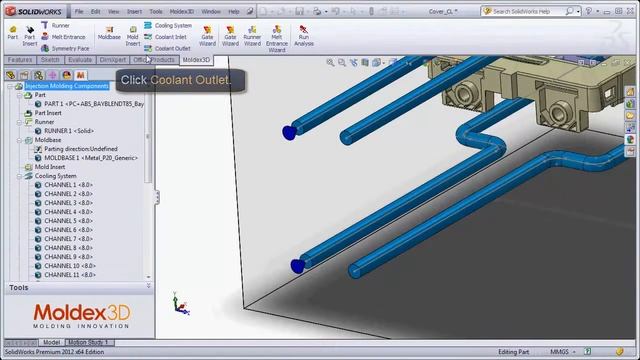
Task: Open View Orientation in the view toolbar
Action: coord(377,62)
